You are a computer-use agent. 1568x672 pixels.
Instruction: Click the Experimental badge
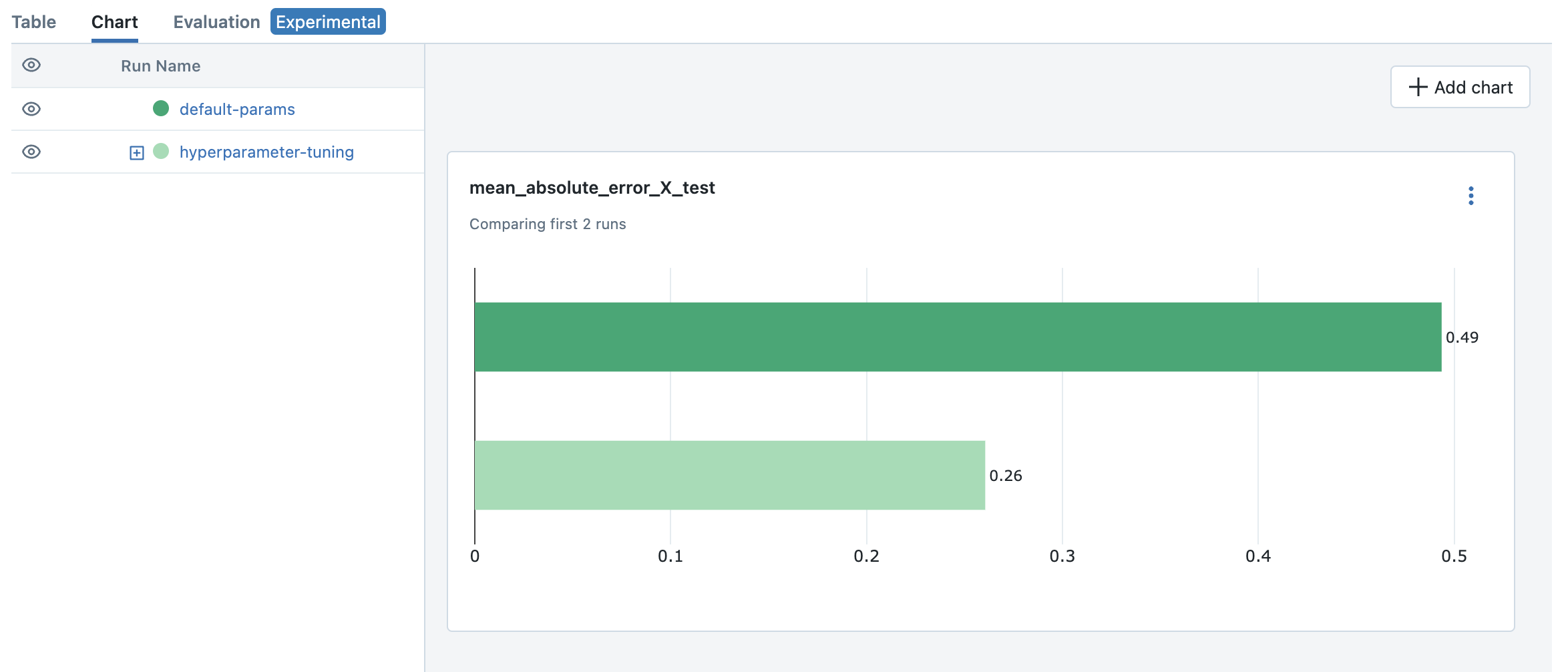(328, 22)
